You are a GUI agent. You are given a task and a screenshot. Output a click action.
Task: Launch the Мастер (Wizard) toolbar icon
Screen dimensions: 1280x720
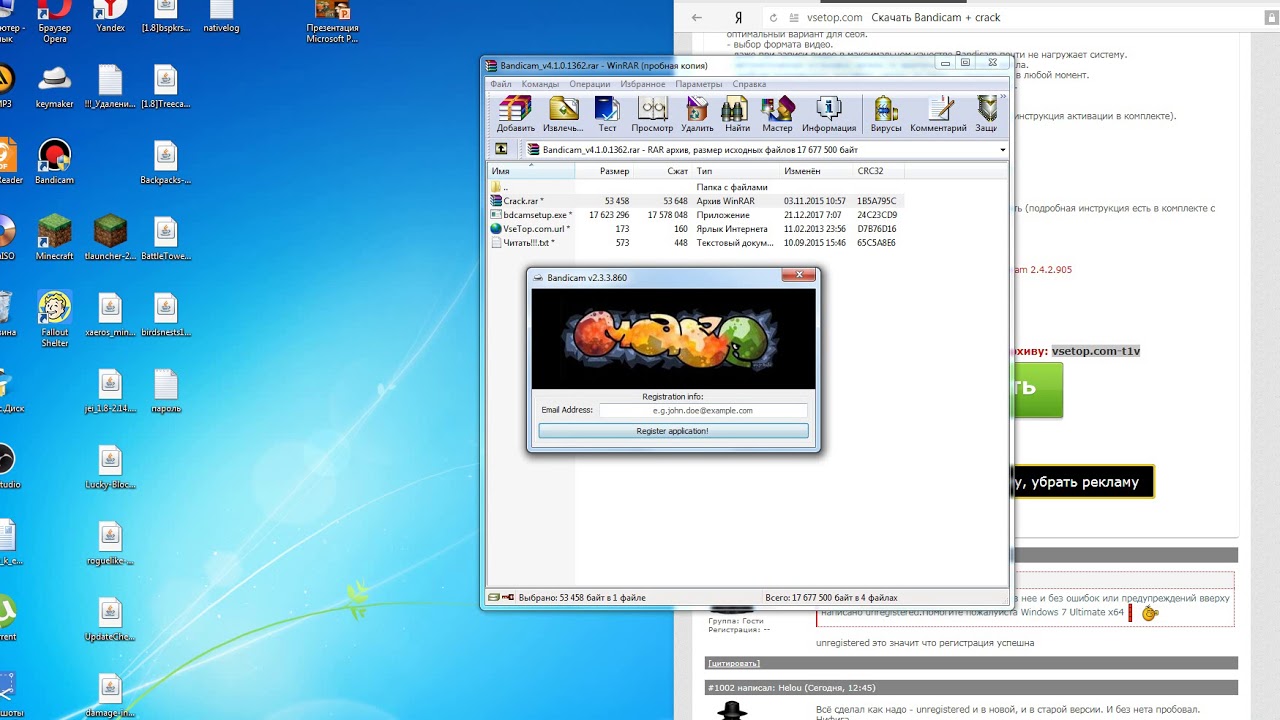pyautogui.click(x=777, y=114)
